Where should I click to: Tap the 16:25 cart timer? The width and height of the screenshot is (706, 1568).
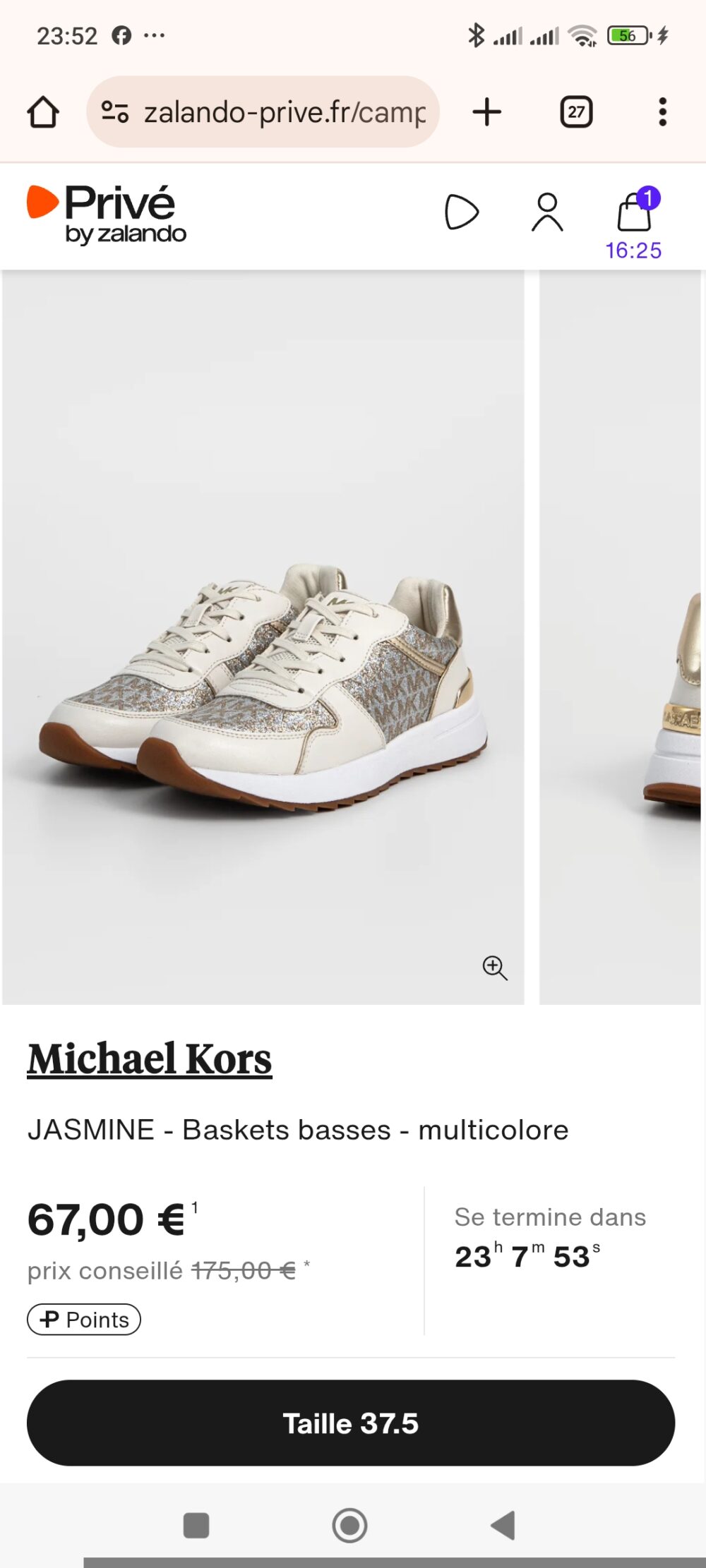[x=633, y=251]
